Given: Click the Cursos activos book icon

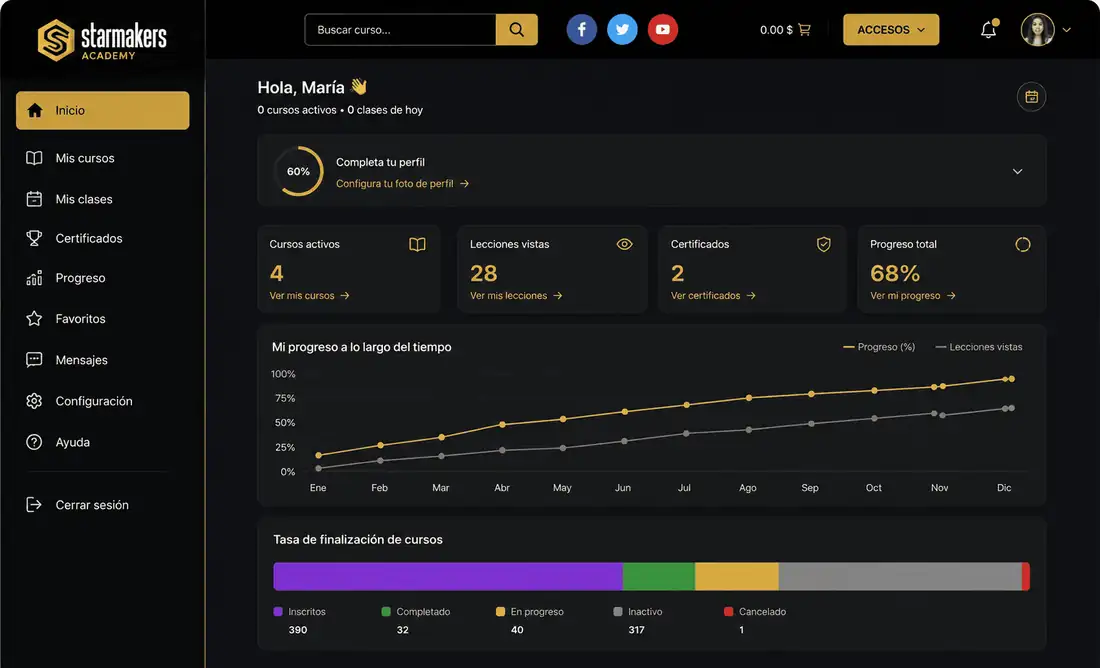Looking at the screenshot, I should (x=417, y=244).
